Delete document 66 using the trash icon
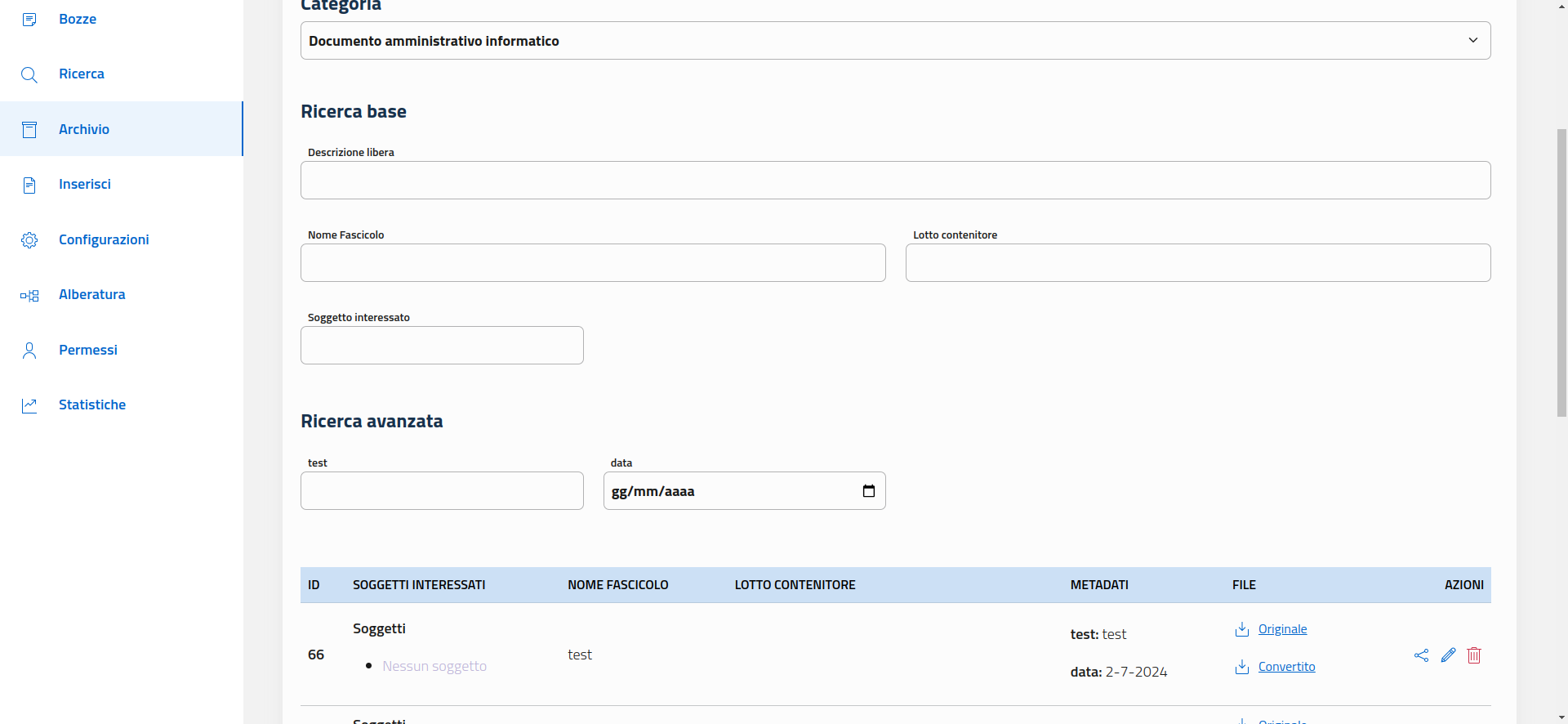The width and height of the screenshot is (1568, 724). [1474, 655]
